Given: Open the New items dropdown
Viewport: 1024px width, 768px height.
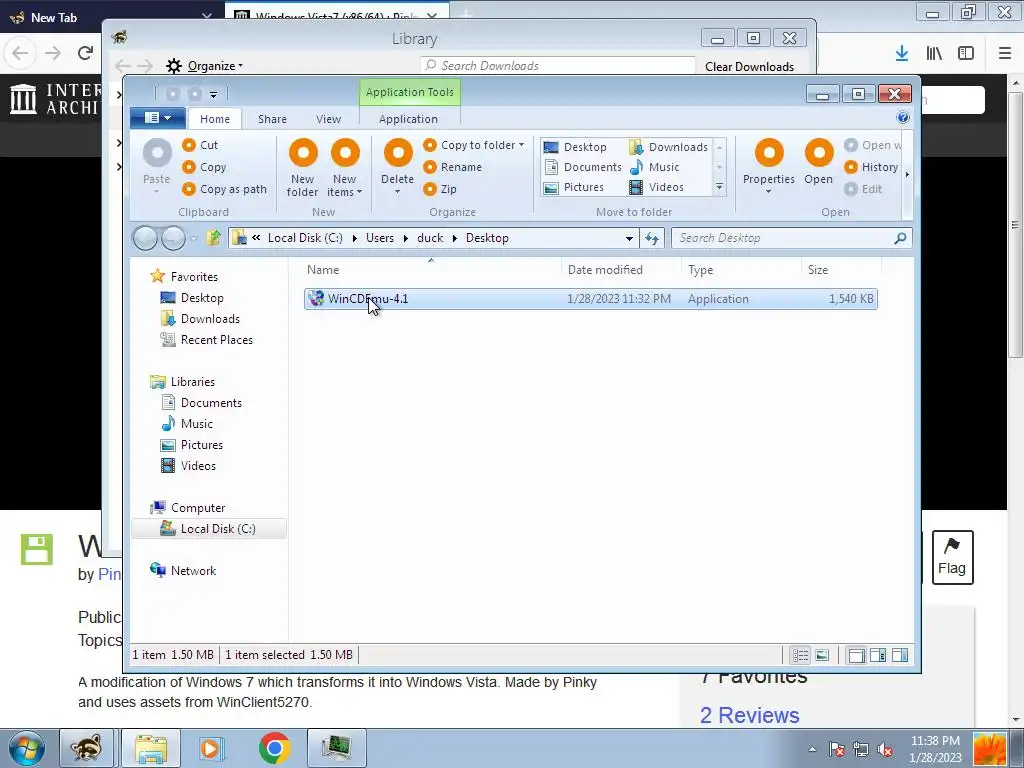Looking at the screenshot, I should [345, 168].
